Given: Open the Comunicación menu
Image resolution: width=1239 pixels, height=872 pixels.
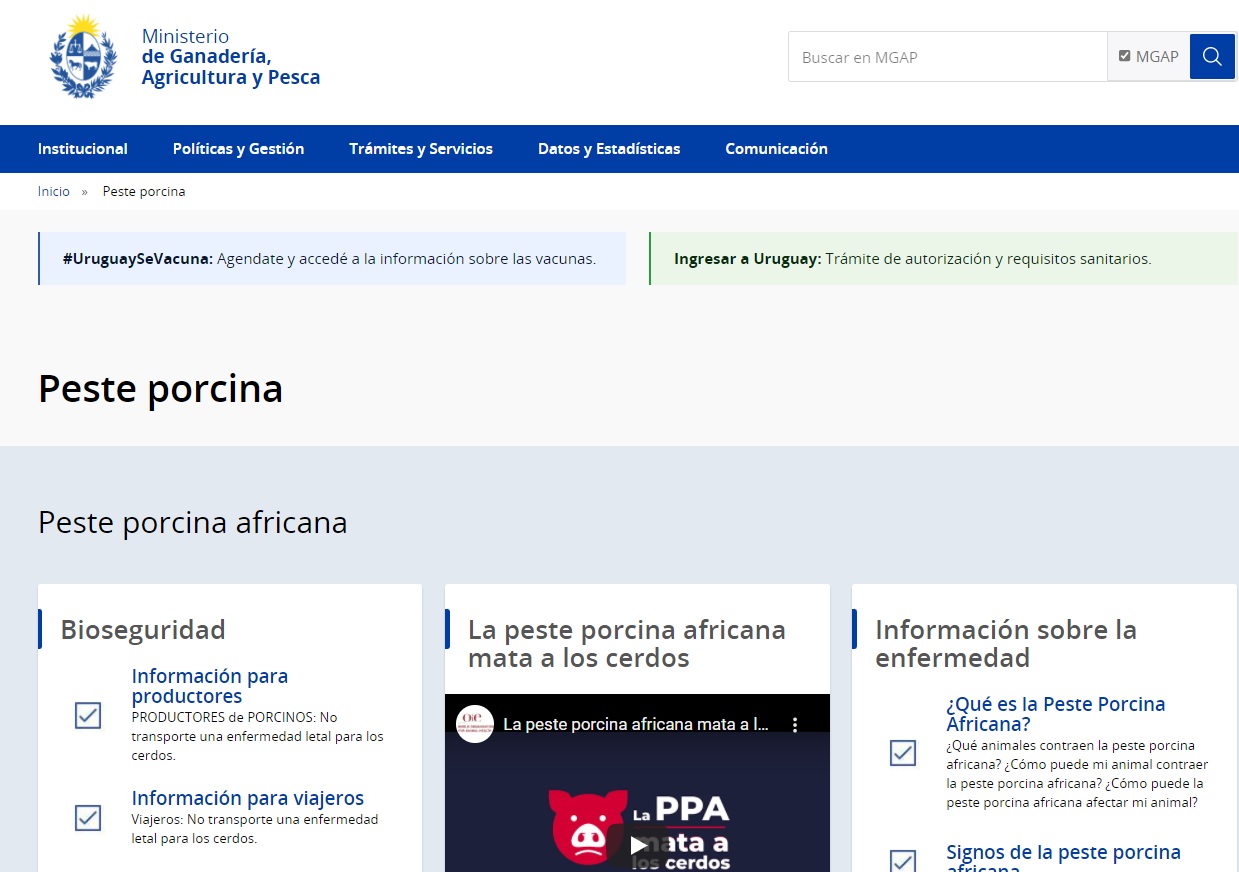Looking at the screenshot, I should (x=776, y=149).
